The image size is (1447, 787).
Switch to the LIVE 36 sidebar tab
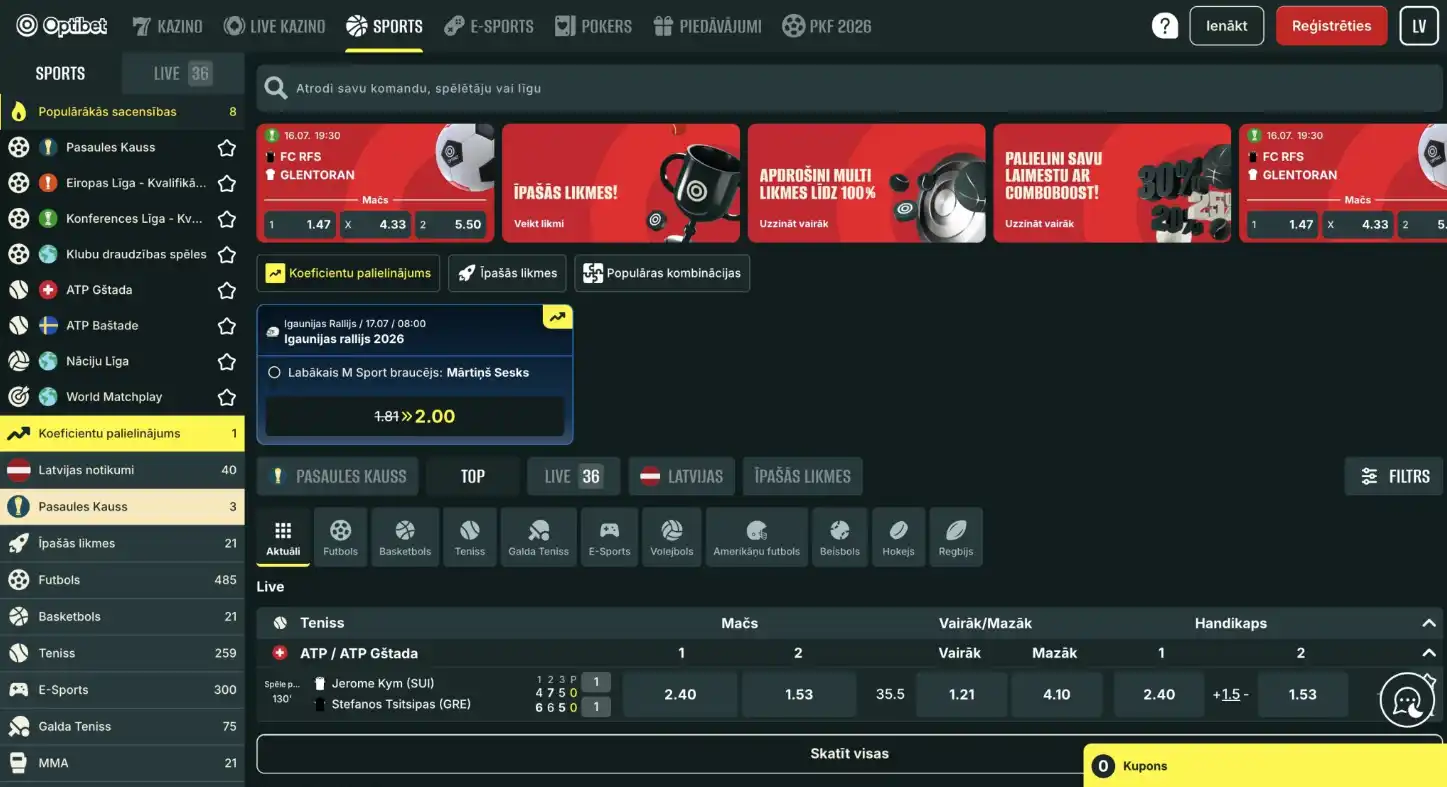[x=182, y=73]
